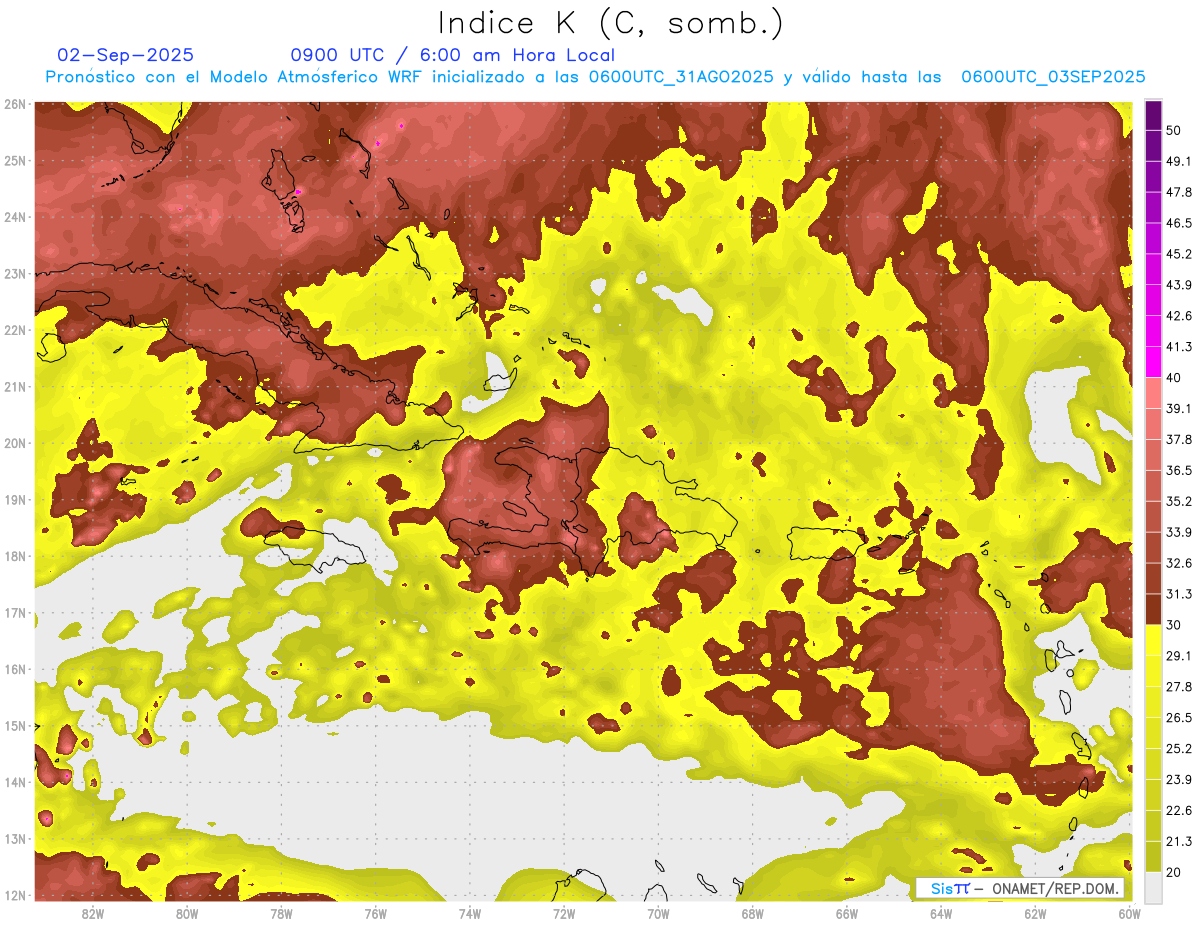Click the color scale value 25.2
1200x927 pixels.
point(1178,749)
